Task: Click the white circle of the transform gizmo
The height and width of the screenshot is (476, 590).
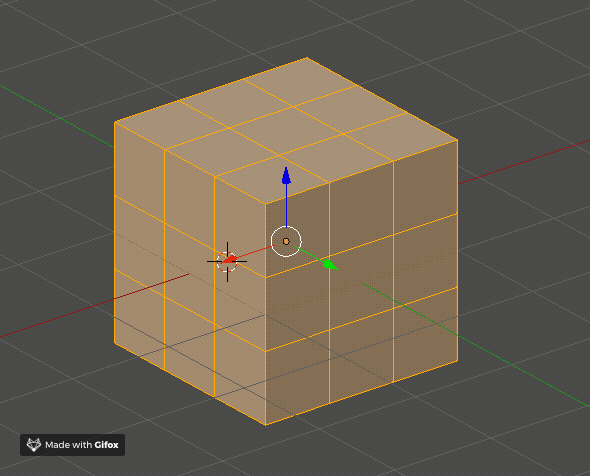Action: click(286, 241)
